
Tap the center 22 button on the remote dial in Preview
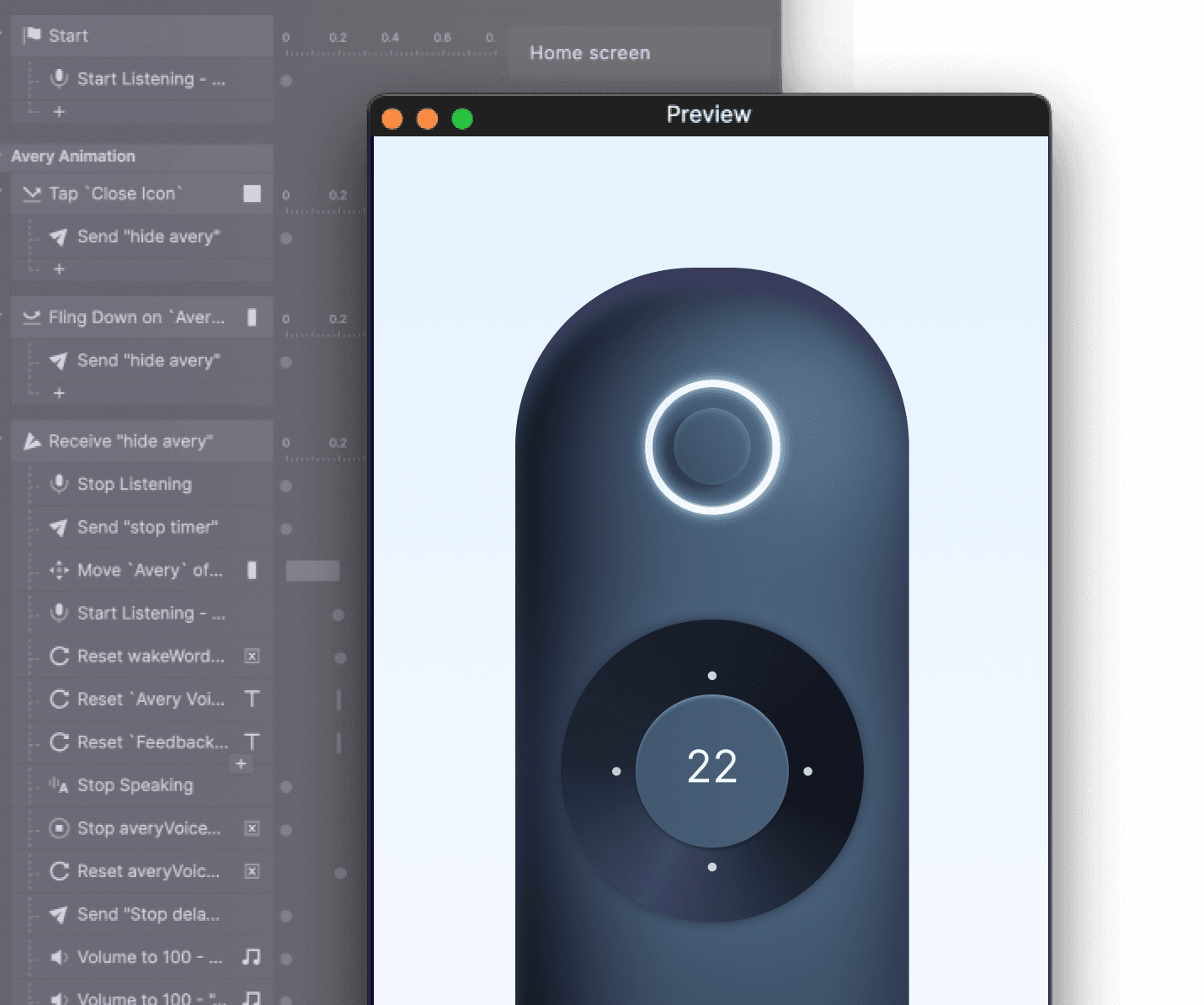tap(712, 770)
